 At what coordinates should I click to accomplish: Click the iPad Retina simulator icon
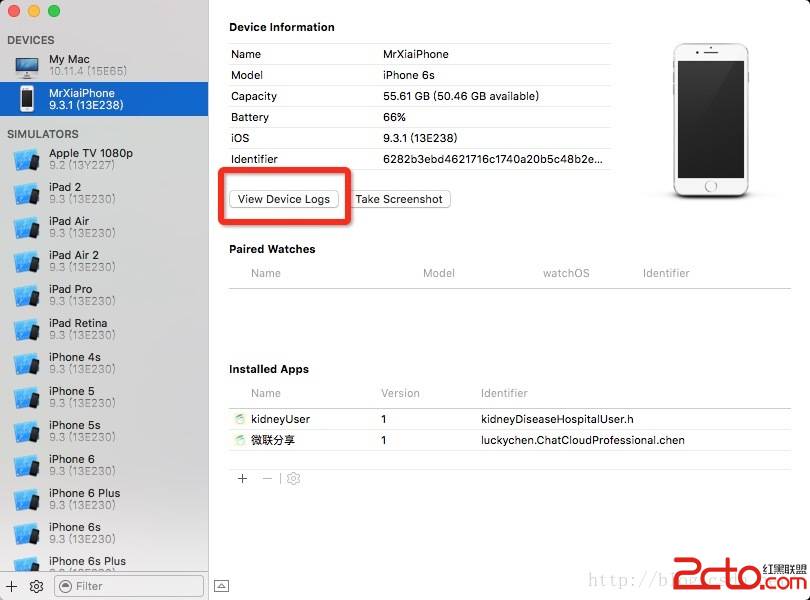click(27, 330)
